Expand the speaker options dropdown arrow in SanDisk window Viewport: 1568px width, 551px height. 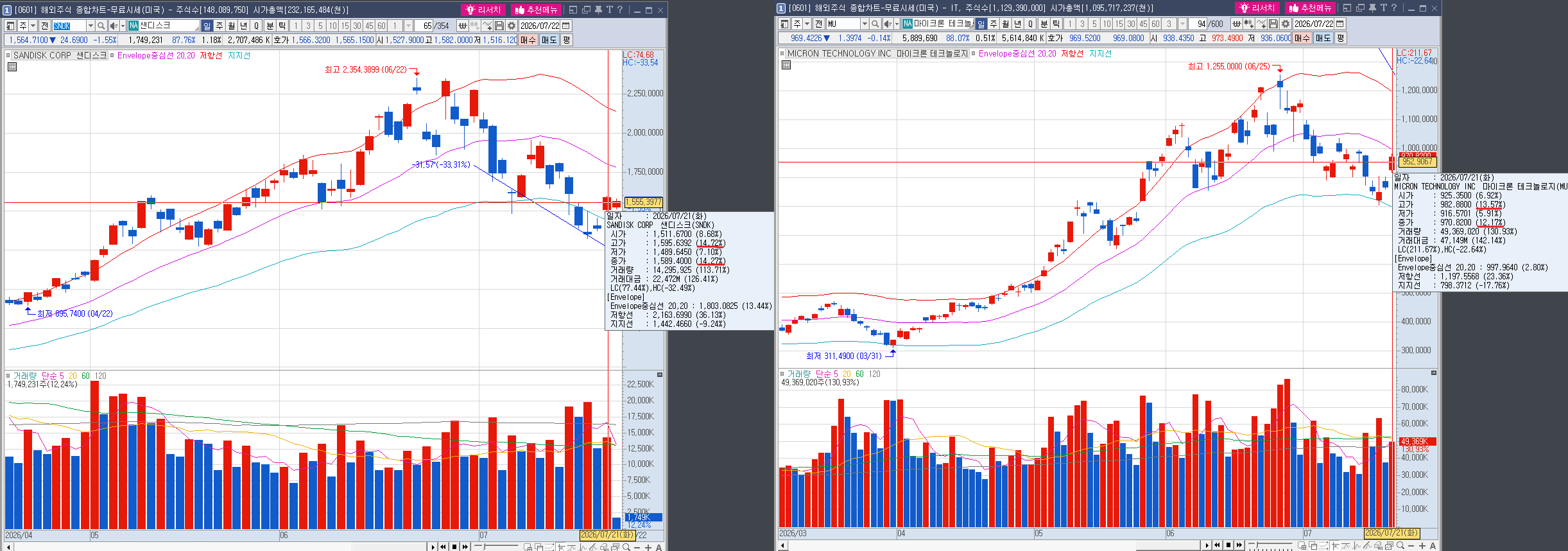click(x=123, y=26)
